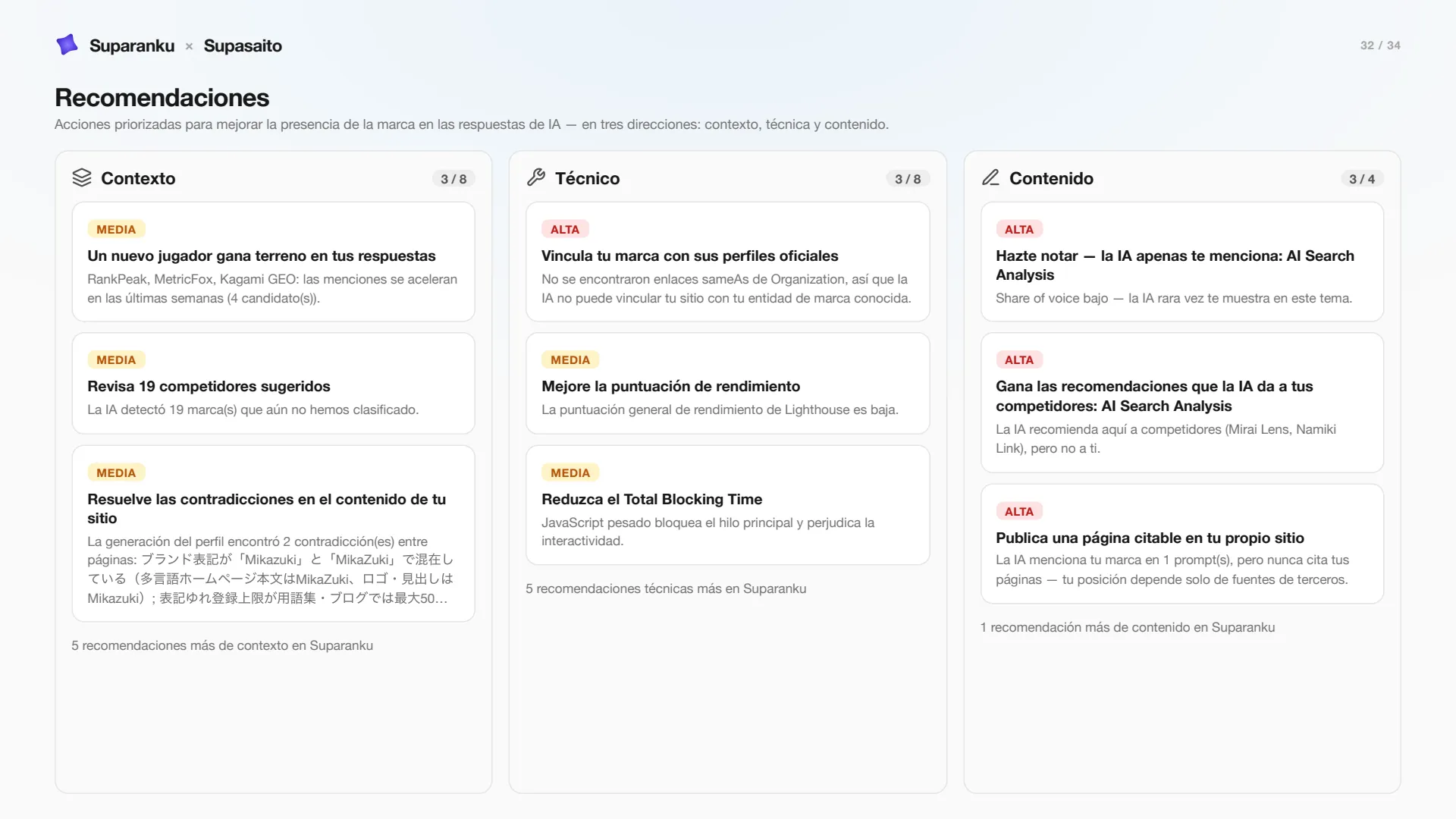The image size is (1456, 819).
Task: Click text mentioning Mirai Lens, Namiki Link
Action: [x=1166, y=438]
